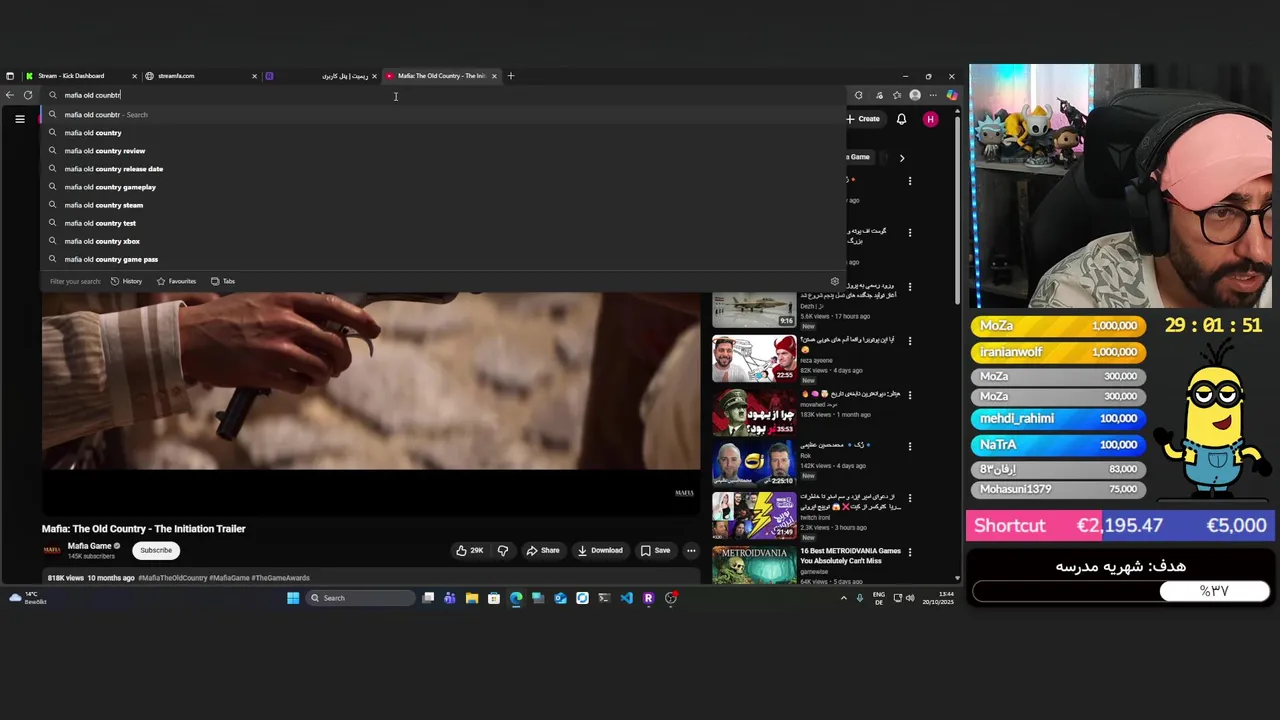
Task: Open the 35:53 video thumbnail
Action: click(754, 413)
